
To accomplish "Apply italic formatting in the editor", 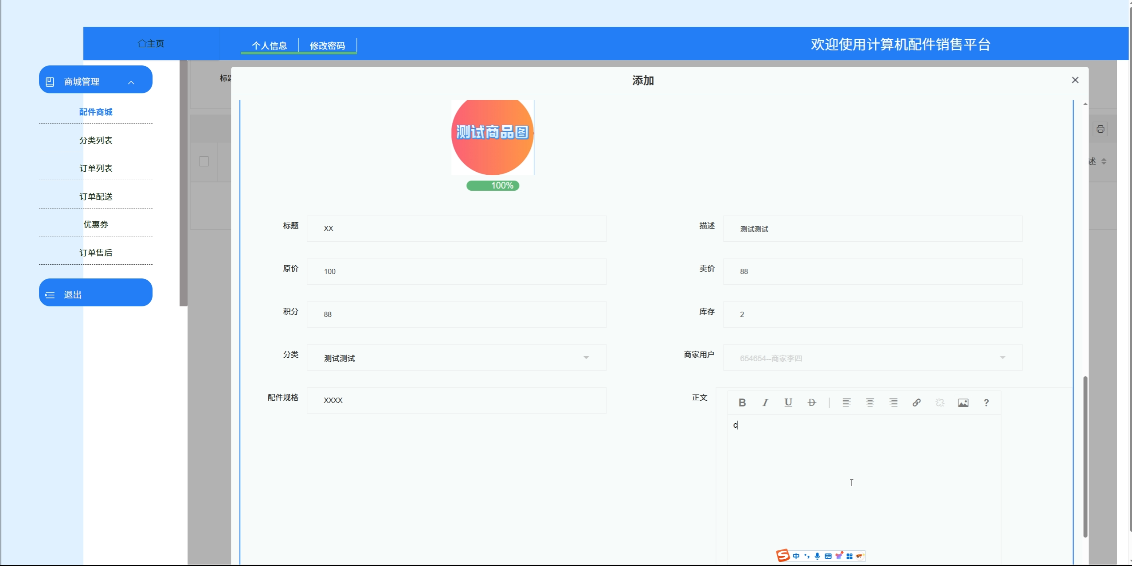I will pos(765,403).
